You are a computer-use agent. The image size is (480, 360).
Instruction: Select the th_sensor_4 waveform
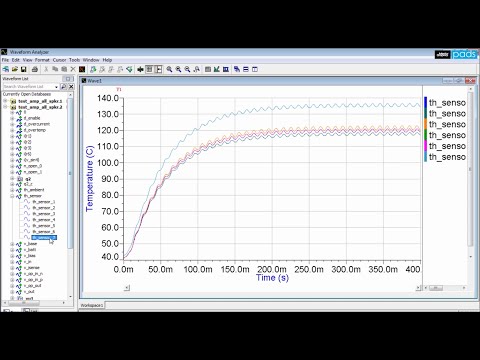44,220
